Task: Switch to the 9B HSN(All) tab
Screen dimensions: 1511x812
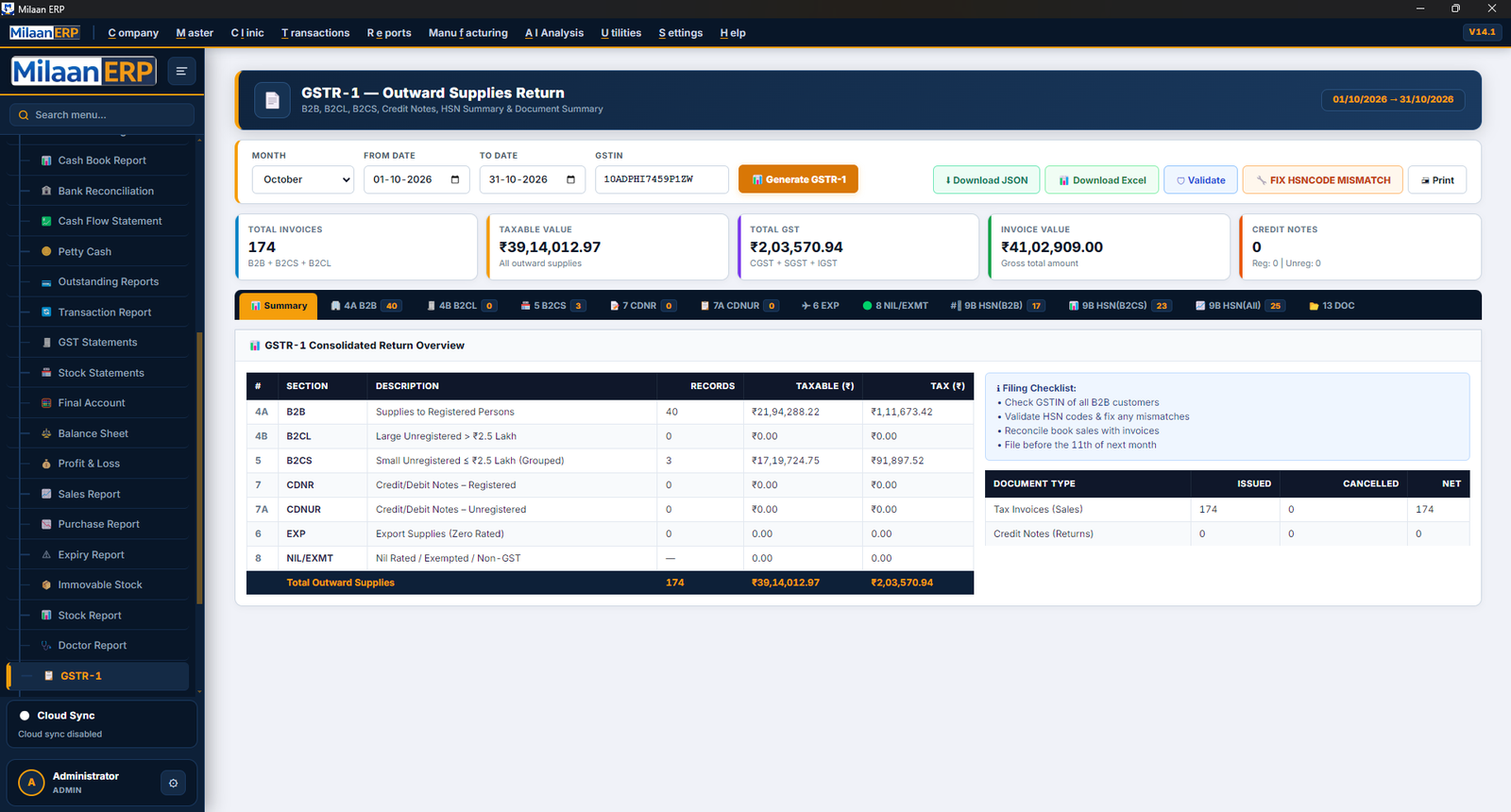Action: (1239, 306)
